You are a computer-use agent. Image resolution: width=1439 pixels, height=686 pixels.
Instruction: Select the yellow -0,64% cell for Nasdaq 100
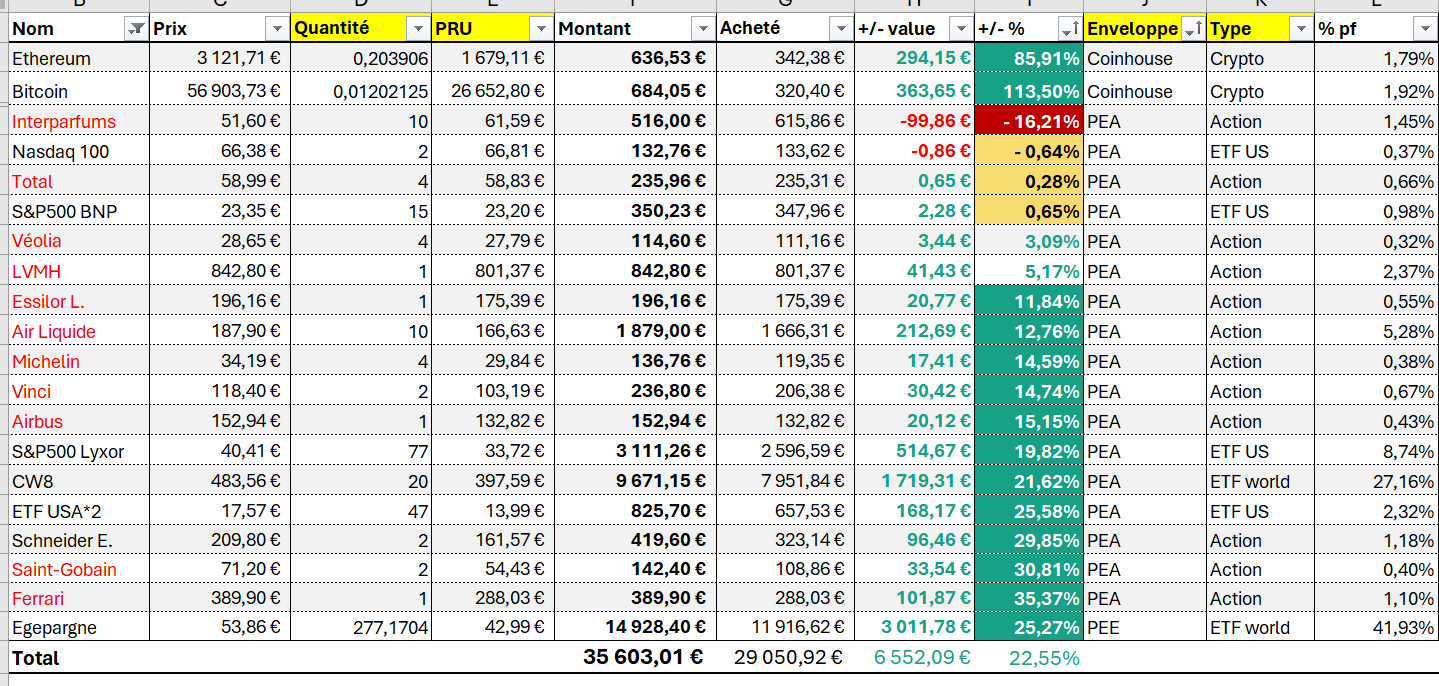1029,152
